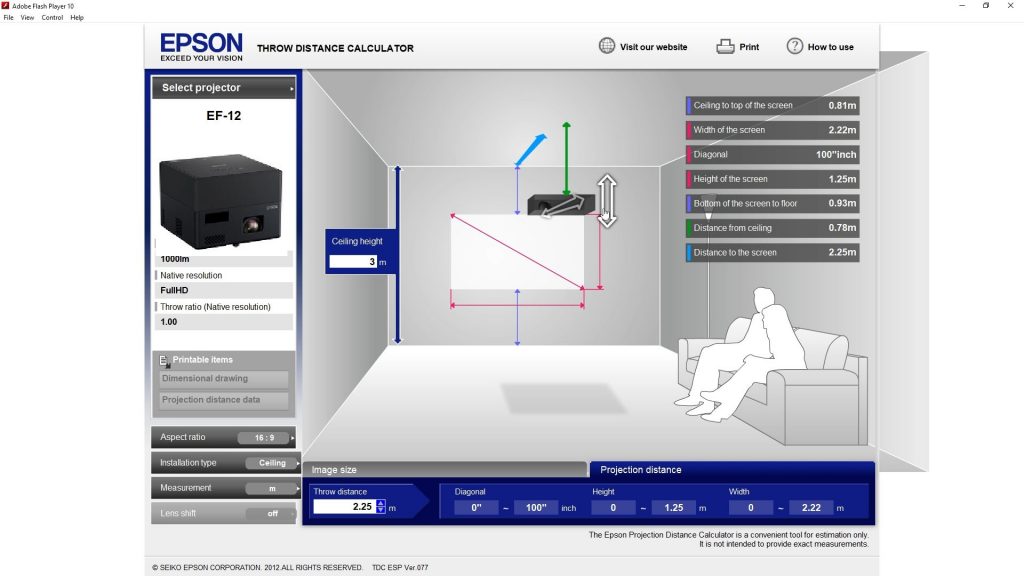Screen dimensions: 1024x576
Task: Click the Print link text
Action: pyautogui.click(x=749, y=47)
